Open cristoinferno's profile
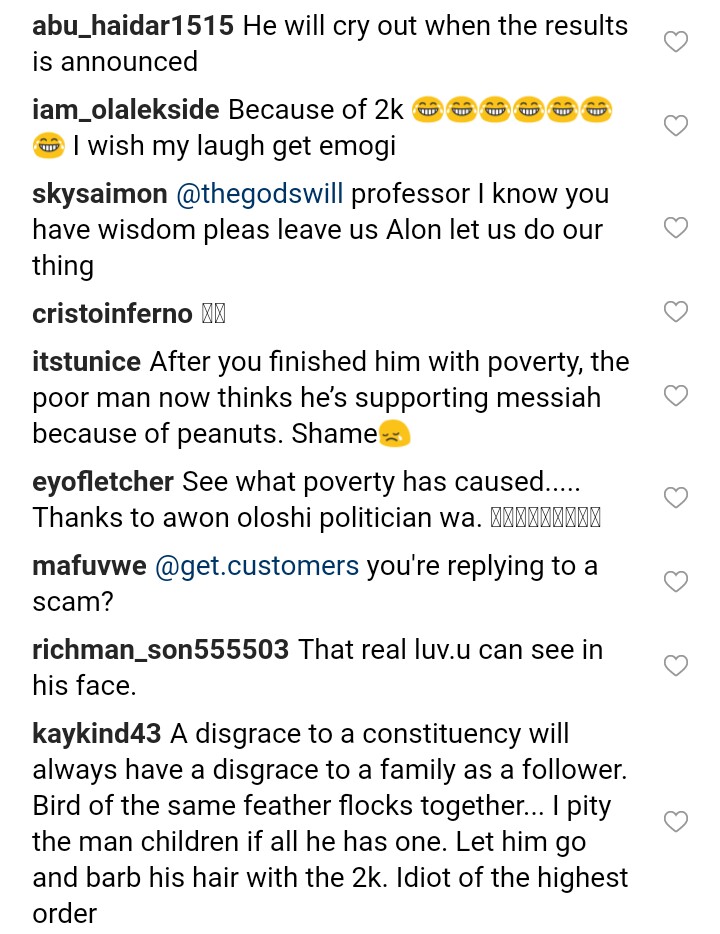720x934 pixels. pyautogui.click(x=112, y=314)
